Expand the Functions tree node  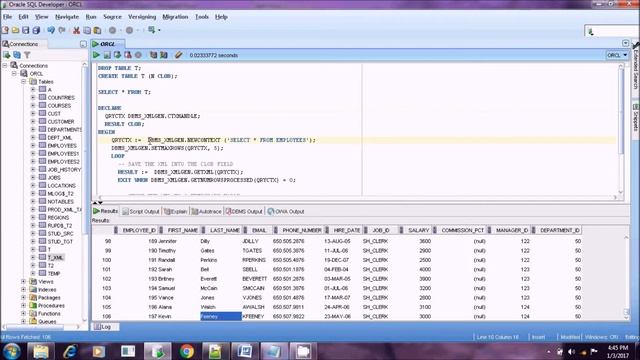tap(24, 313)
